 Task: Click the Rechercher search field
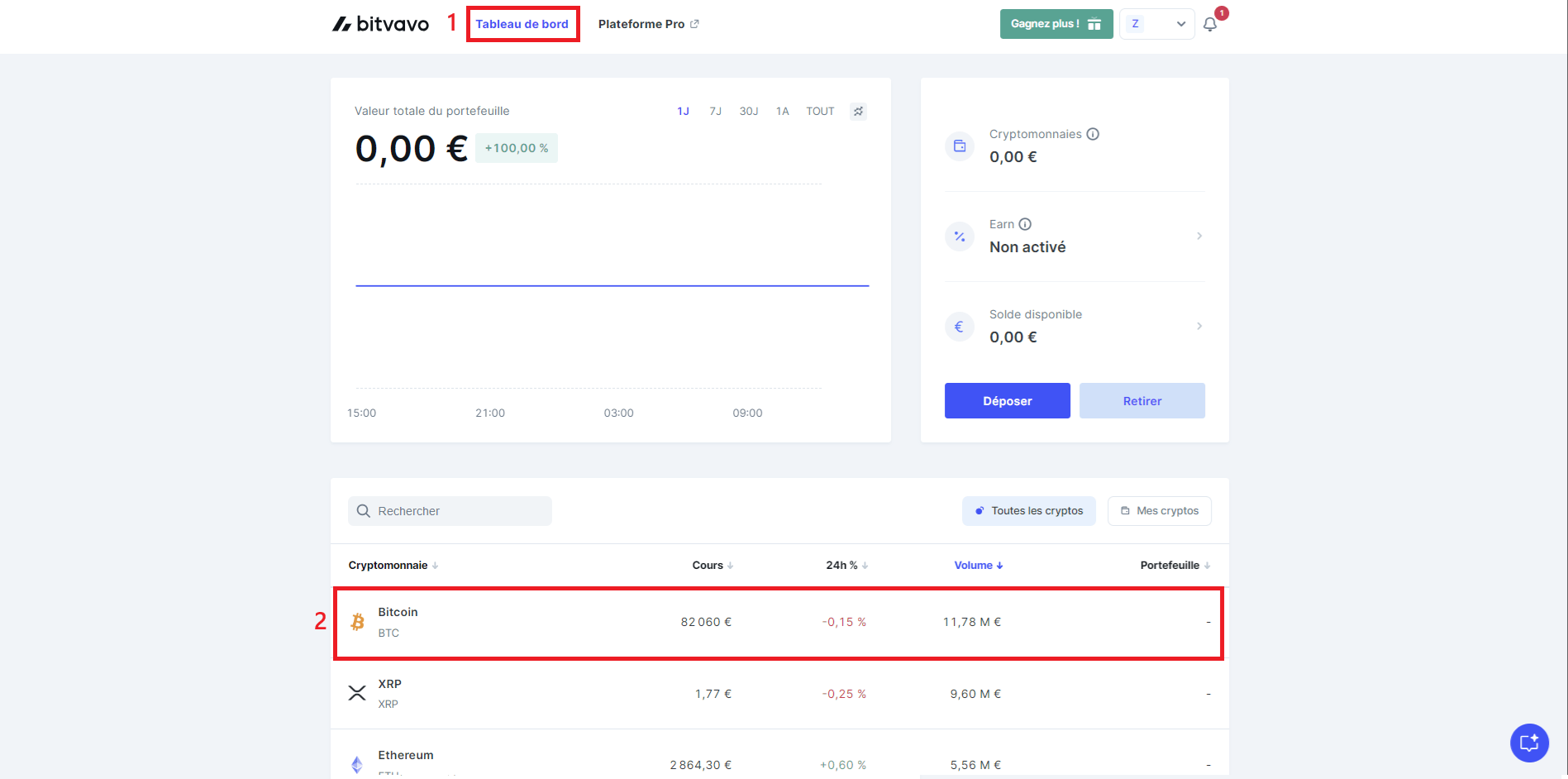pyautogui.click(x=450, y=511)
